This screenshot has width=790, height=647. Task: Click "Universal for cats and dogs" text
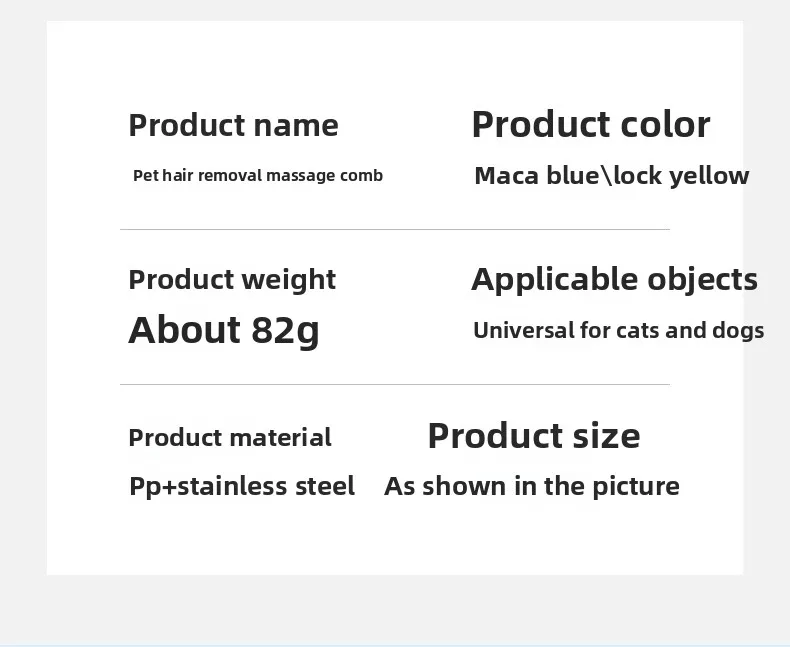(618, 331)
